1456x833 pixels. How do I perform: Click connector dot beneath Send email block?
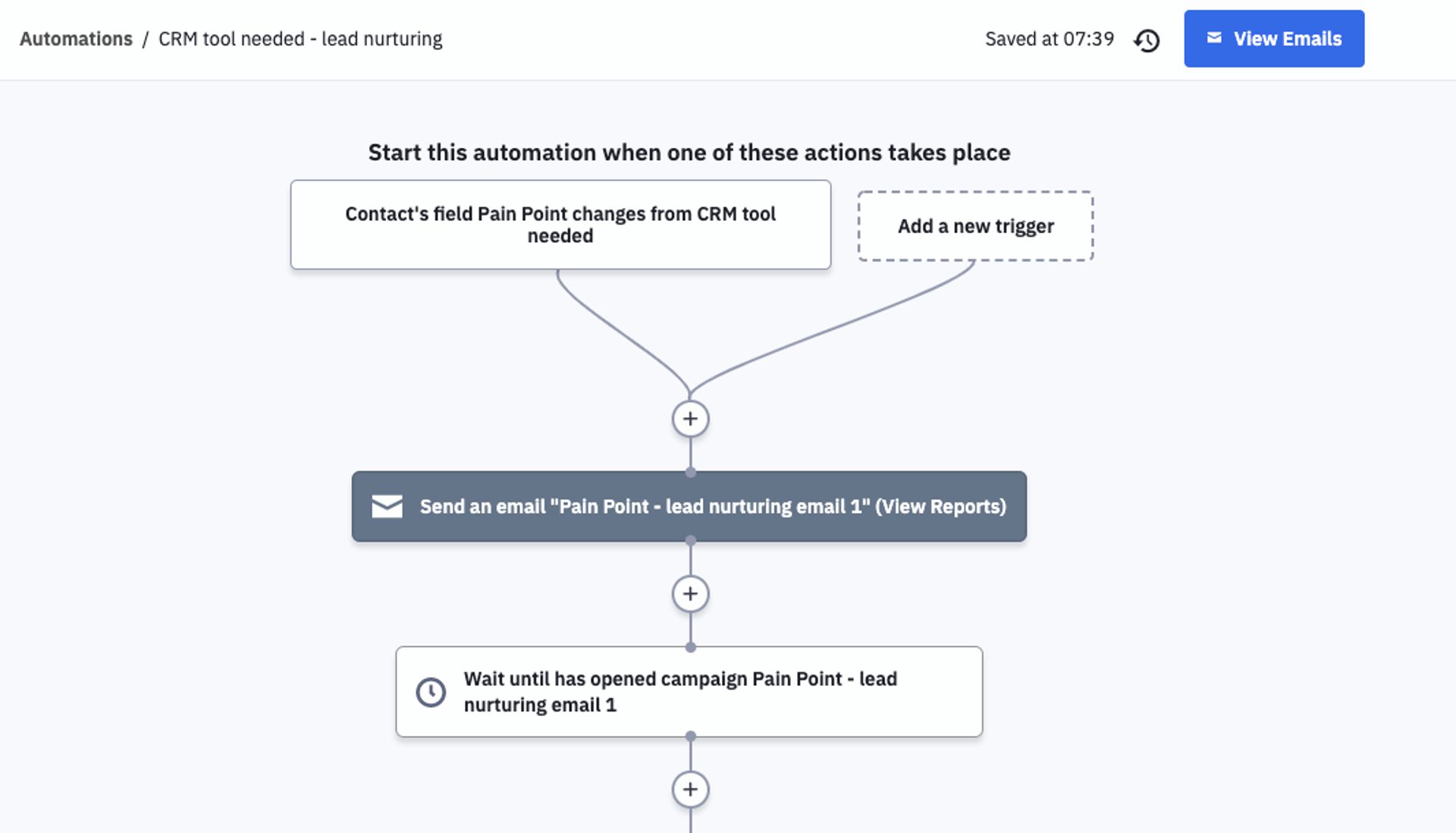pyautogui.click(x=690, y=541)
